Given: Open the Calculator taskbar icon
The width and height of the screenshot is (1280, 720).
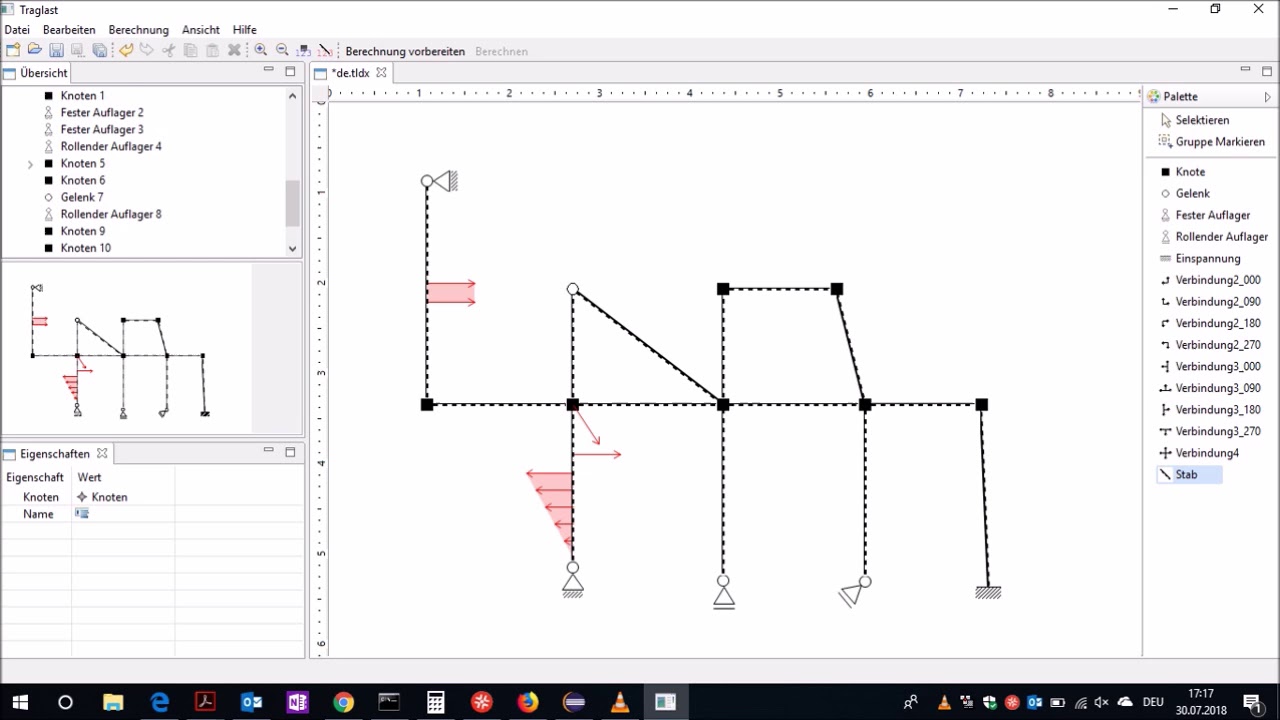Looking at the screenshot, I should pos(435,702).
